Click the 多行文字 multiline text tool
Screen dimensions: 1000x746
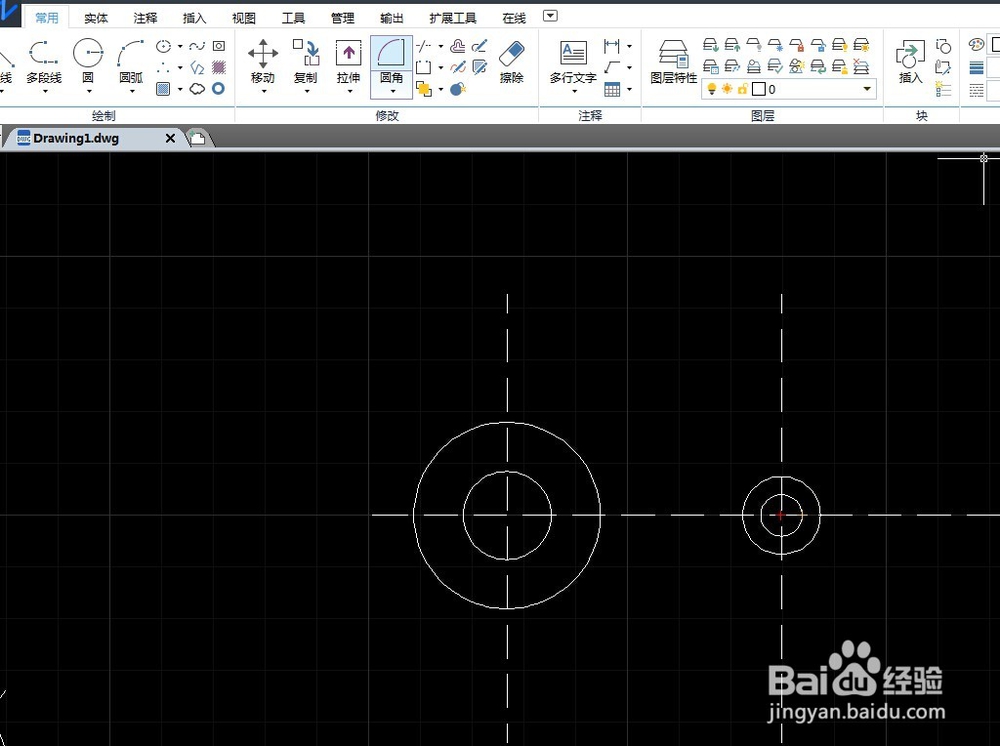(573, 62)
